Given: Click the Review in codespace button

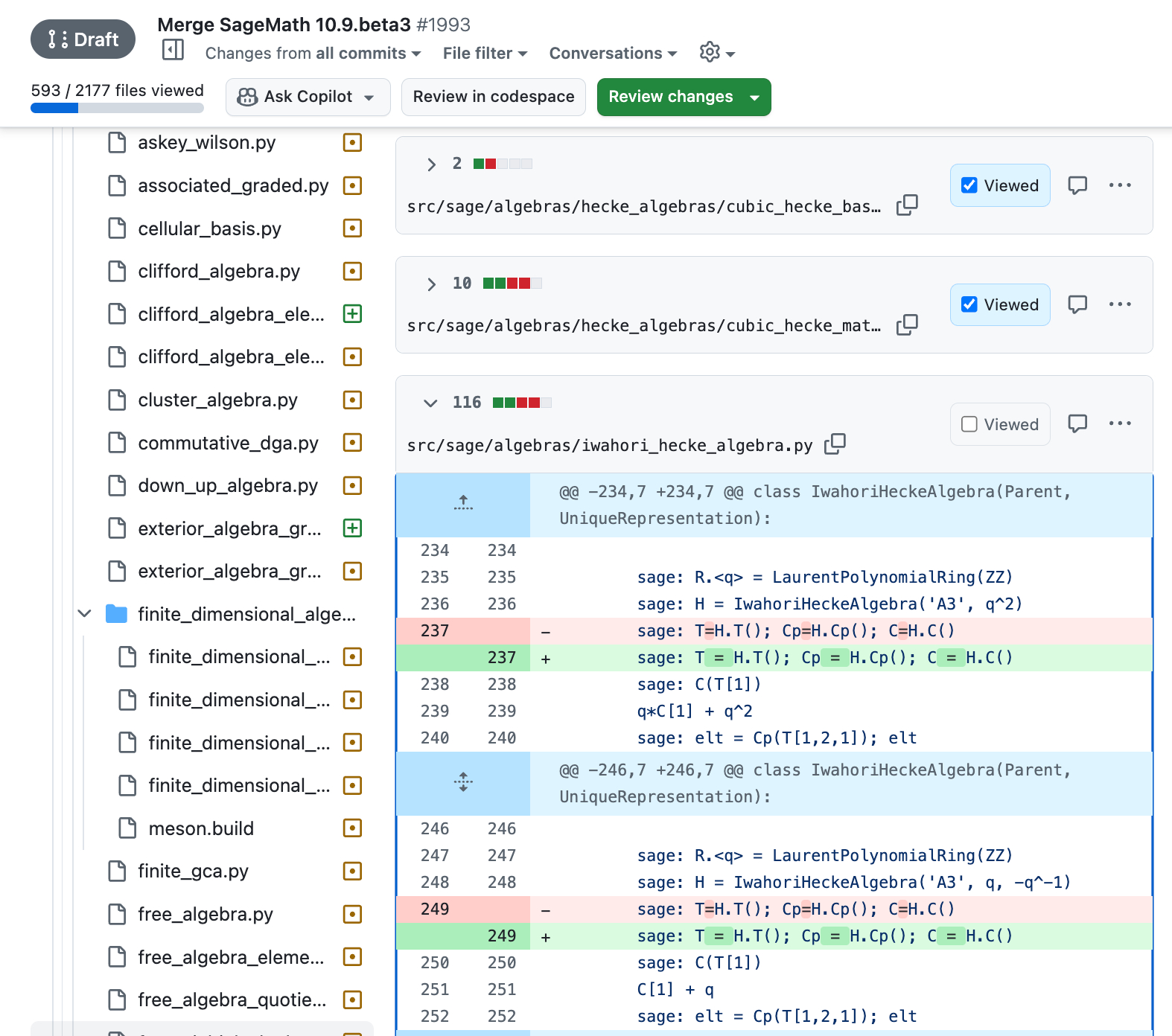Looking at the screenshot, I should pos(493,97).
